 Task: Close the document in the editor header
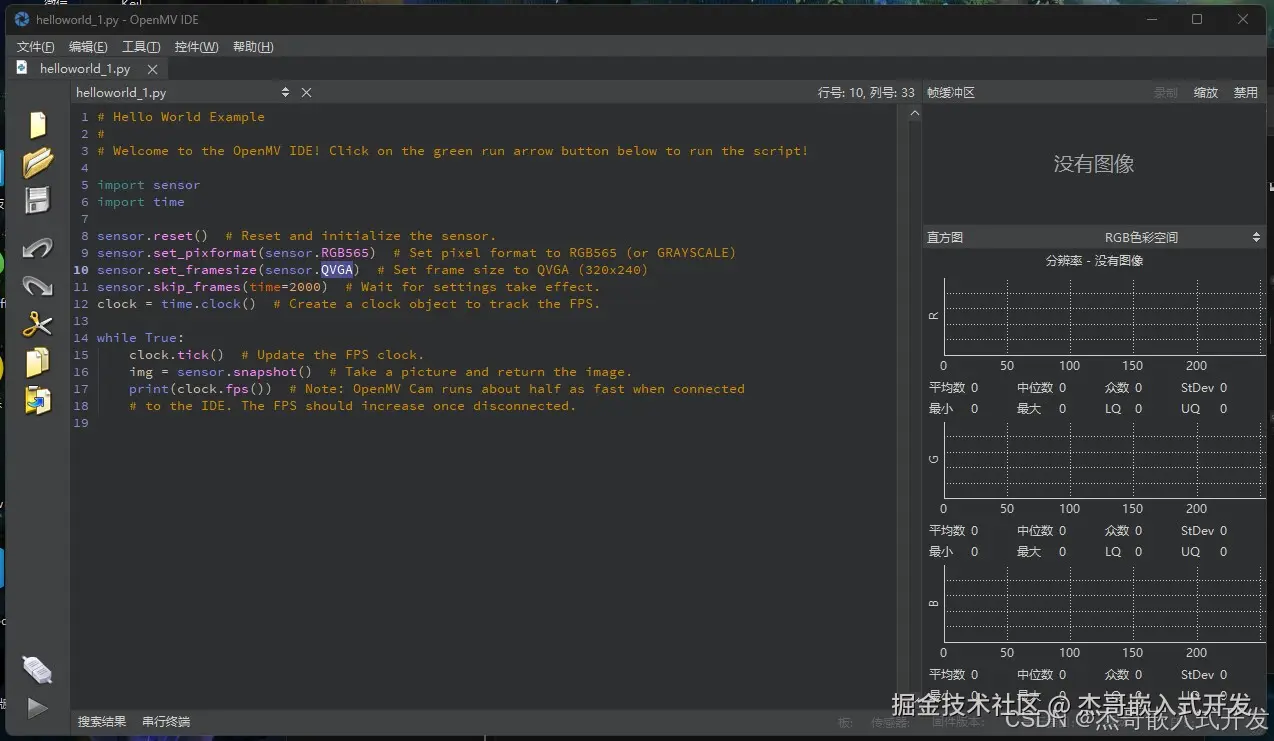click(x=307, y=92)
